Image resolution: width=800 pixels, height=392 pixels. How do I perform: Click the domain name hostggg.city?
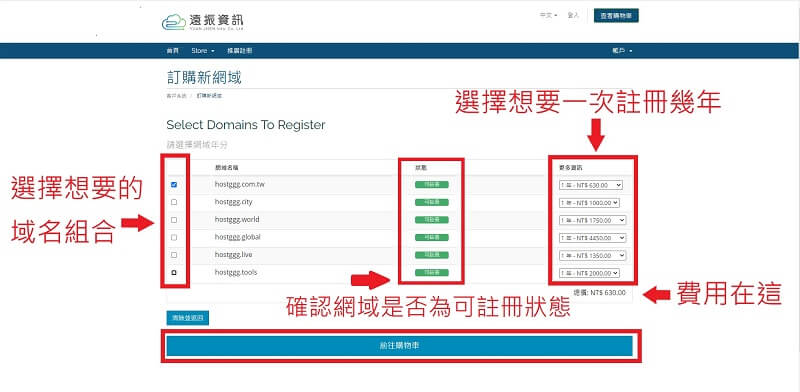point(233,202)
